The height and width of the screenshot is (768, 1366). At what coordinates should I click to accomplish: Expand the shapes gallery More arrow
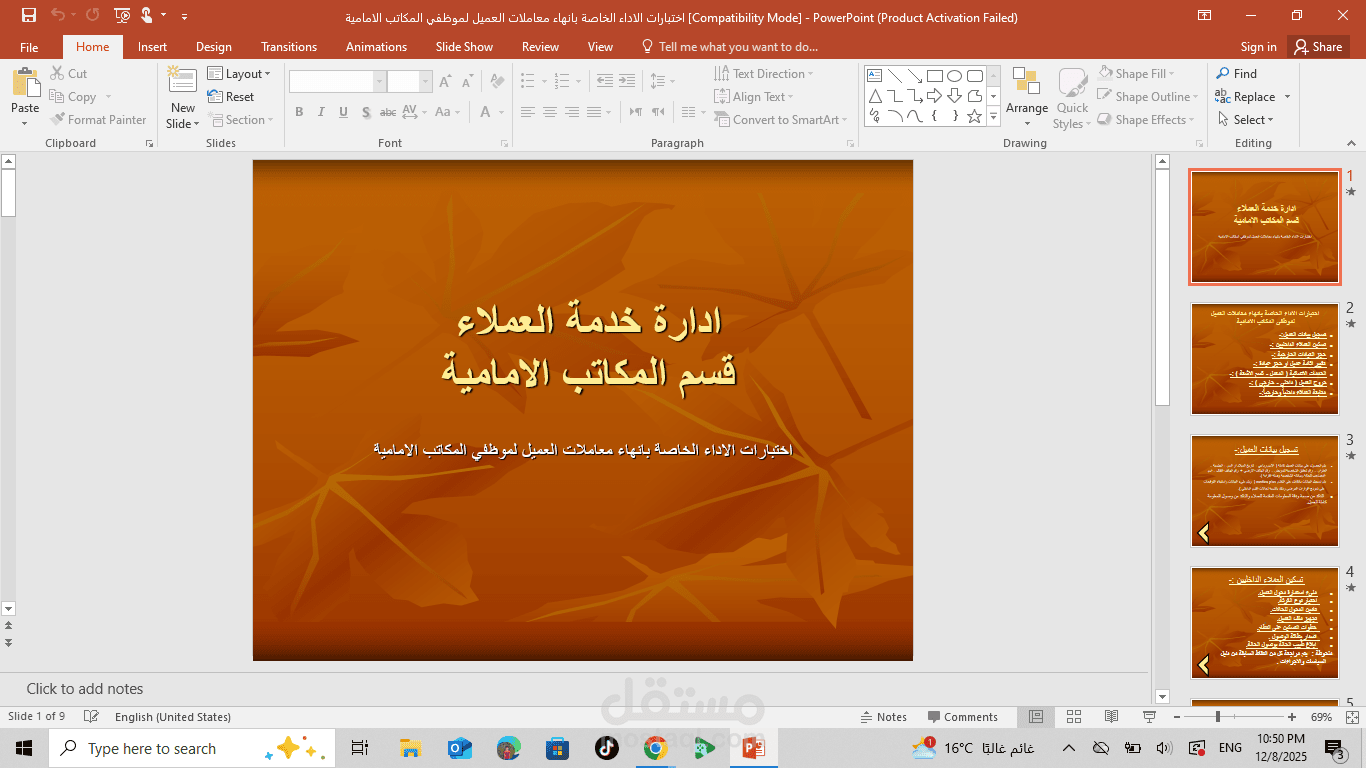pyautogui.click(x=994, y=119)
